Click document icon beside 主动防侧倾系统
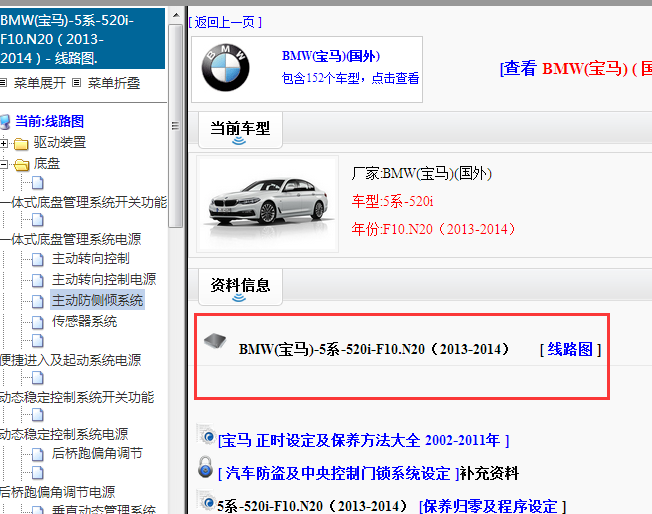Screen dimensions: 652x514 (37, 301)
